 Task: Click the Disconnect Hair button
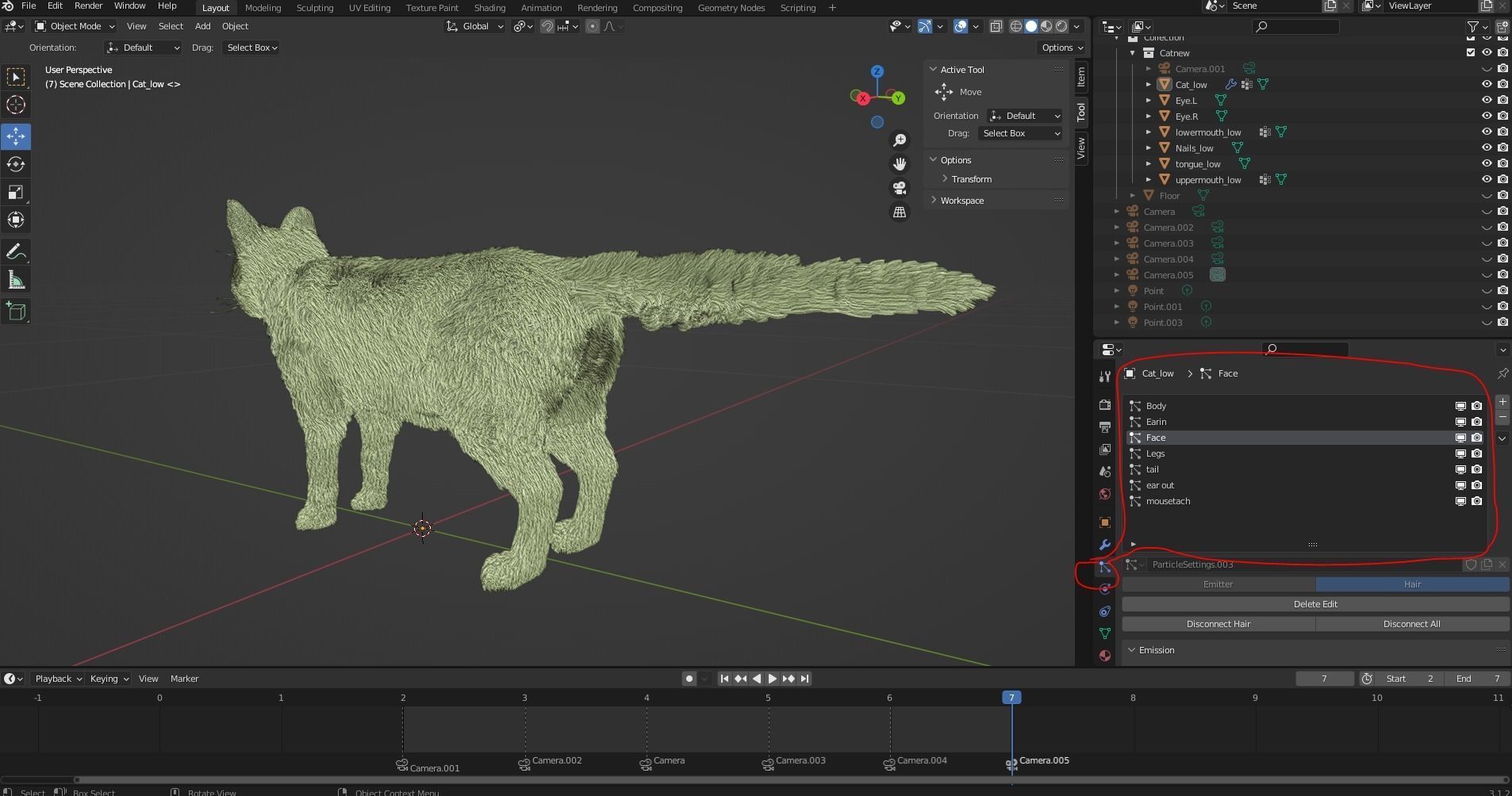click(1218, 624)
